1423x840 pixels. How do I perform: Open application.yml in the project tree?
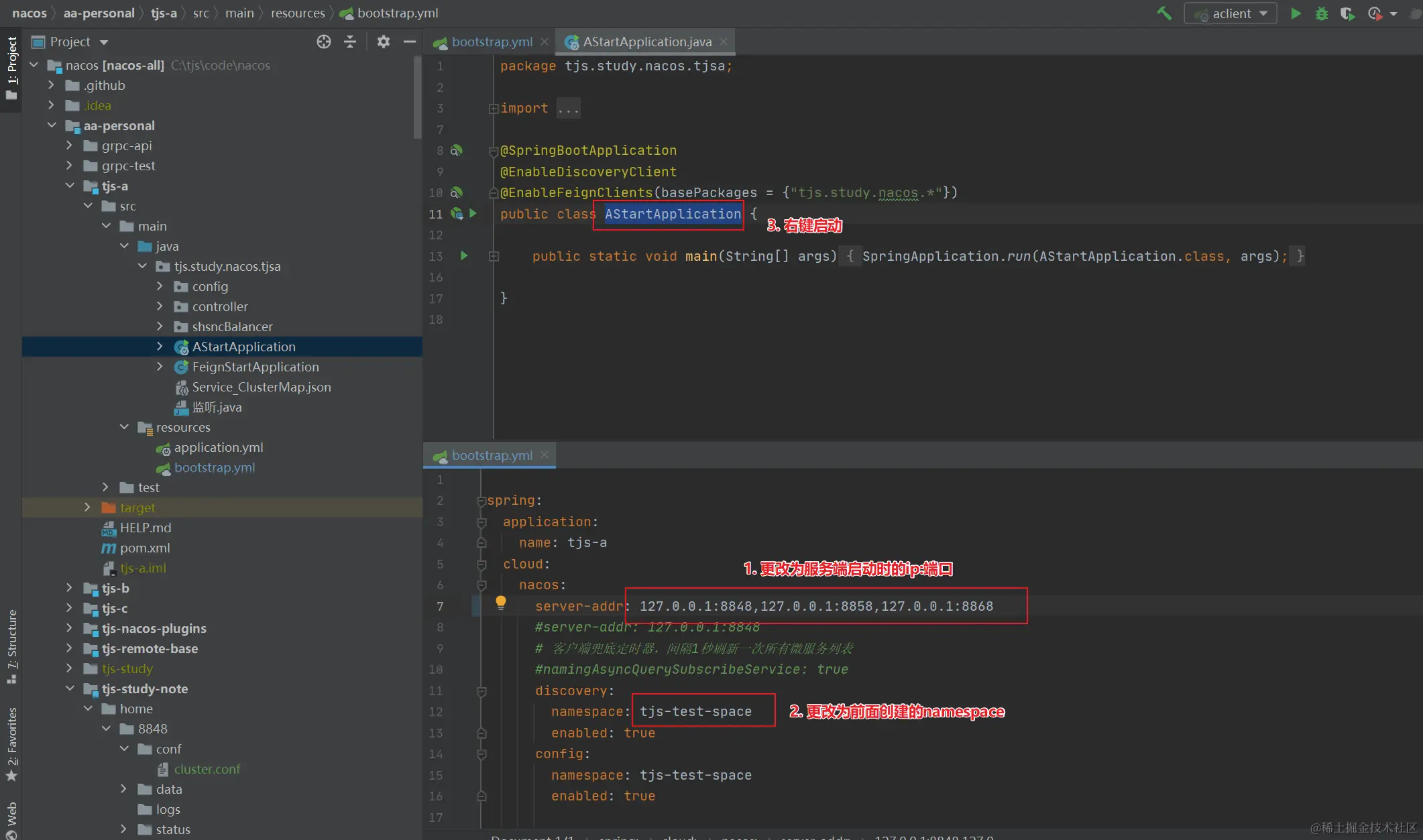(x=218, y=447)
